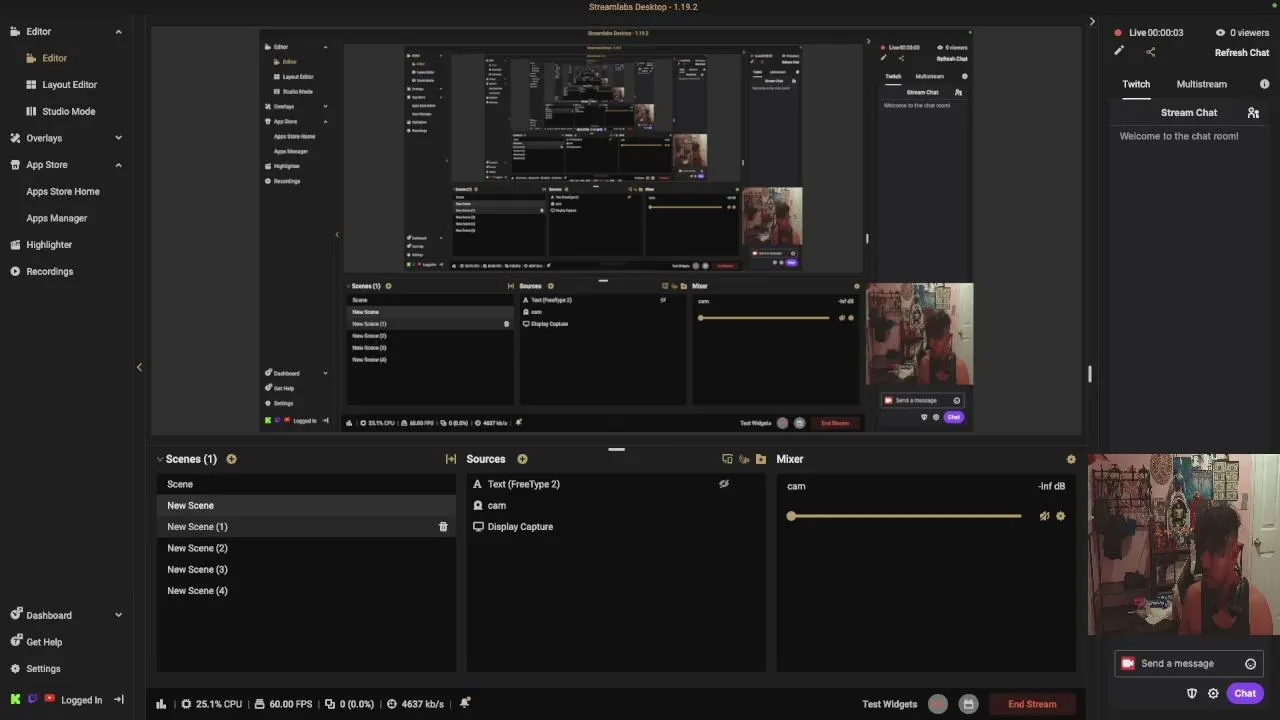Image resolution: width=1280 pixels, height=720 pixels.
Task: Open chat settings gear icon
Action: point(1213,693)
